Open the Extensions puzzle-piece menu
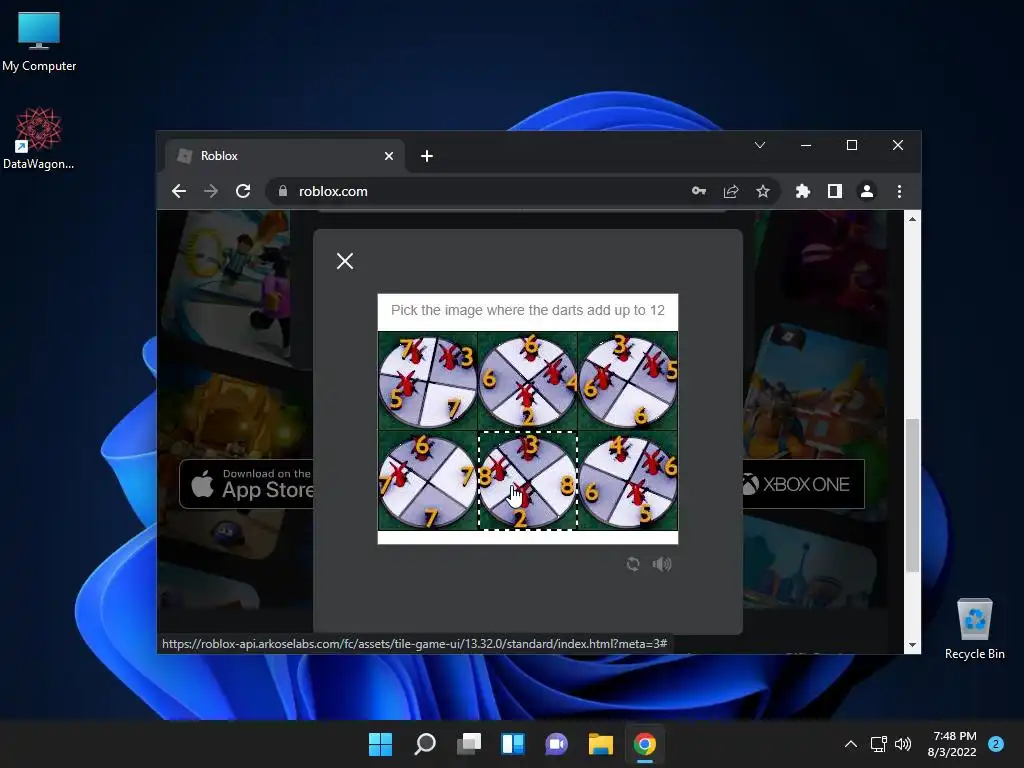 click(803, 191)
